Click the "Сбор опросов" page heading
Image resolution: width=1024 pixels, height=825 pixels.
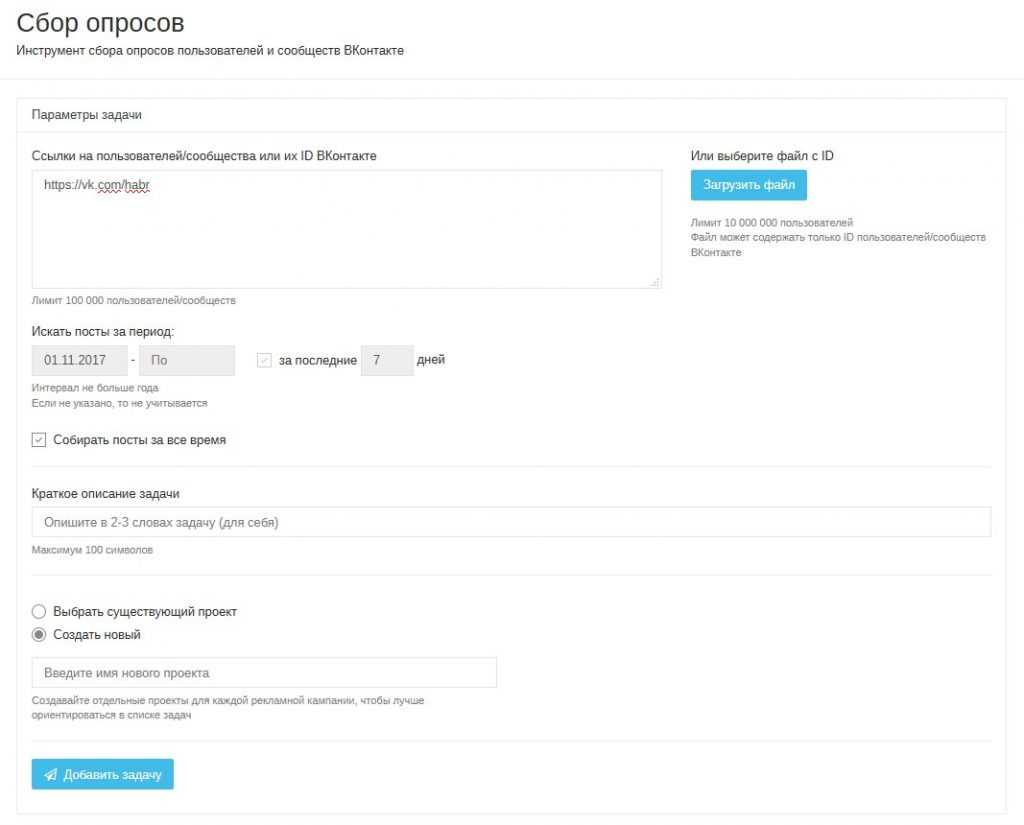100,23
